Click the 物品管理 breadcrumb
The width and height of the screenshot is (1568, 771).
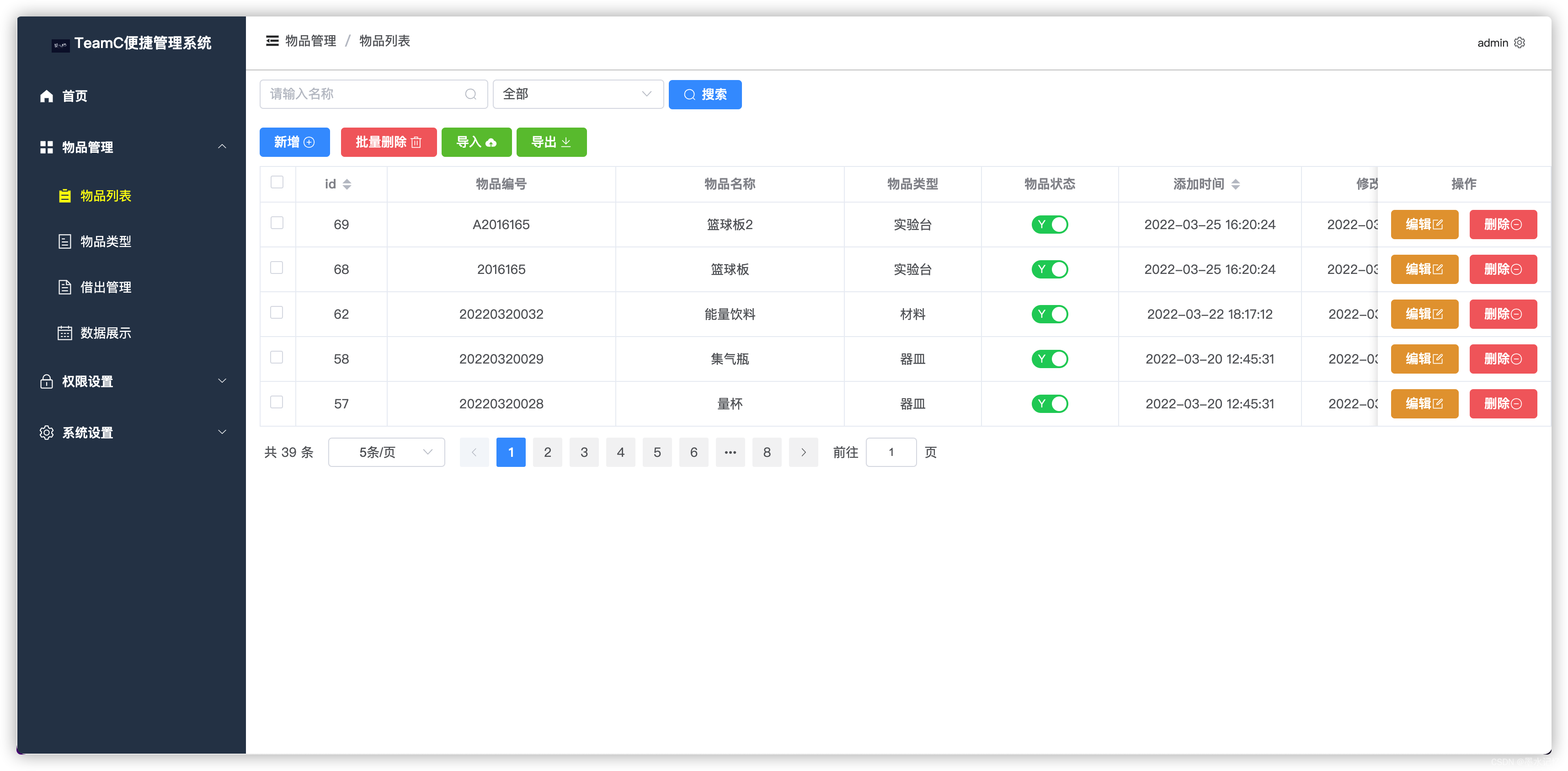pyautogui.click(x=310, y=41)
